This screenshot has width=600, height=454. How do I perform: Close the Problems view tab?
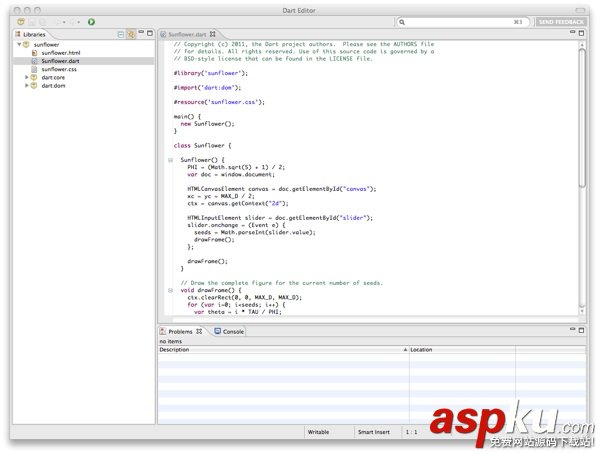(199, 331)
